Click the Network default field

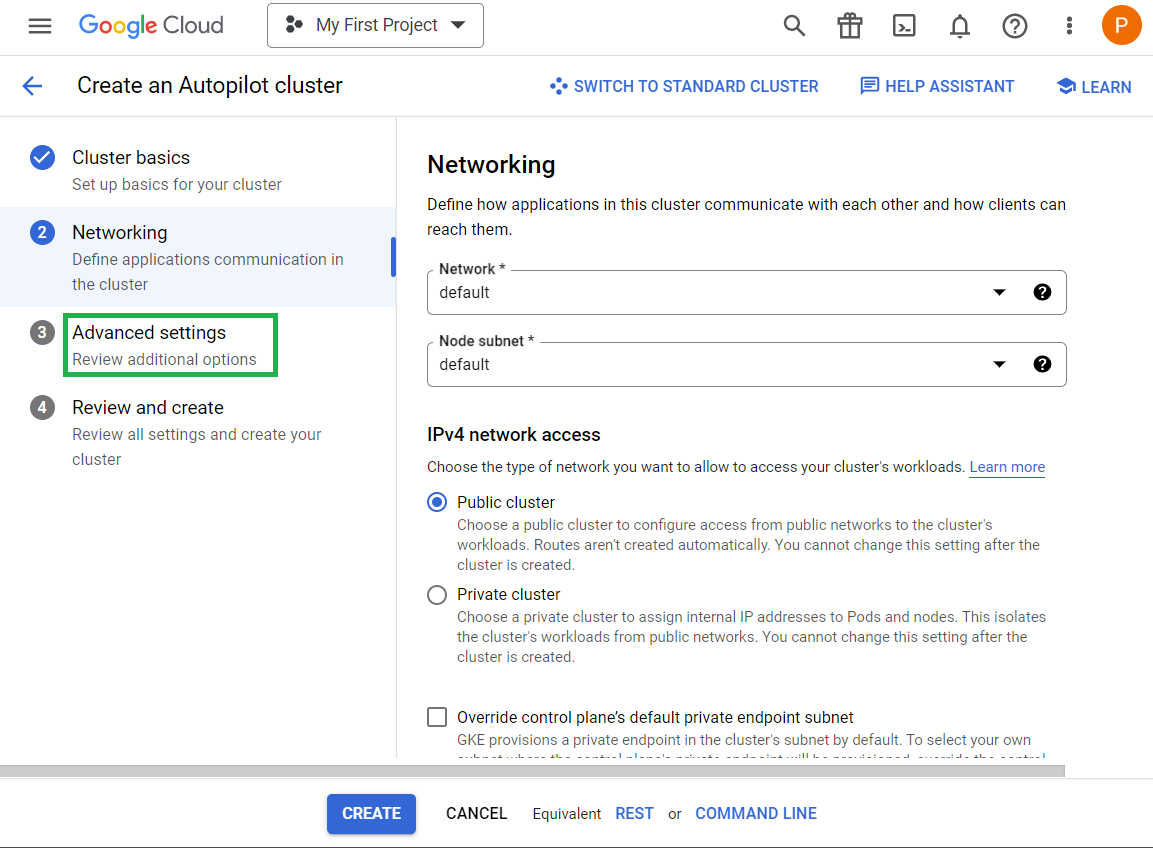point(746,292)
